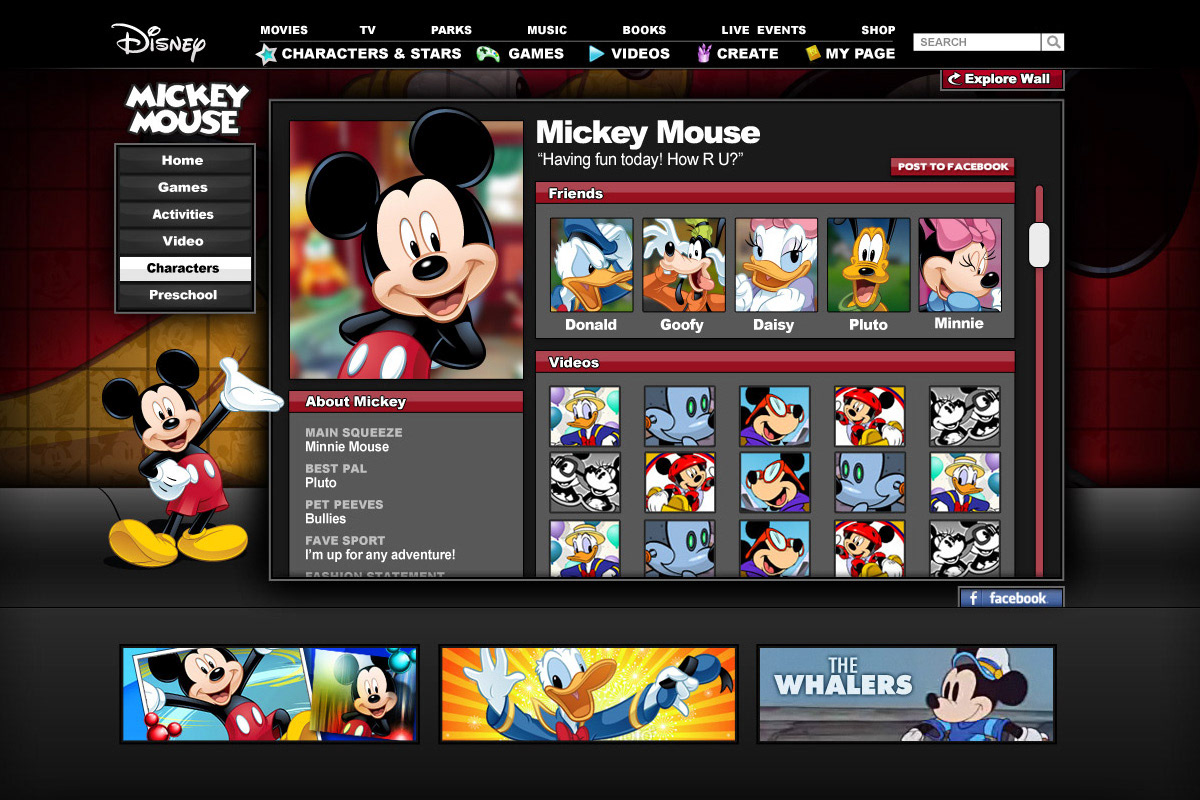The height and width of the screenshot is (800, 1200).
Task: Open the Donald Duck orange starburst banner
Action: click(588, 693)
